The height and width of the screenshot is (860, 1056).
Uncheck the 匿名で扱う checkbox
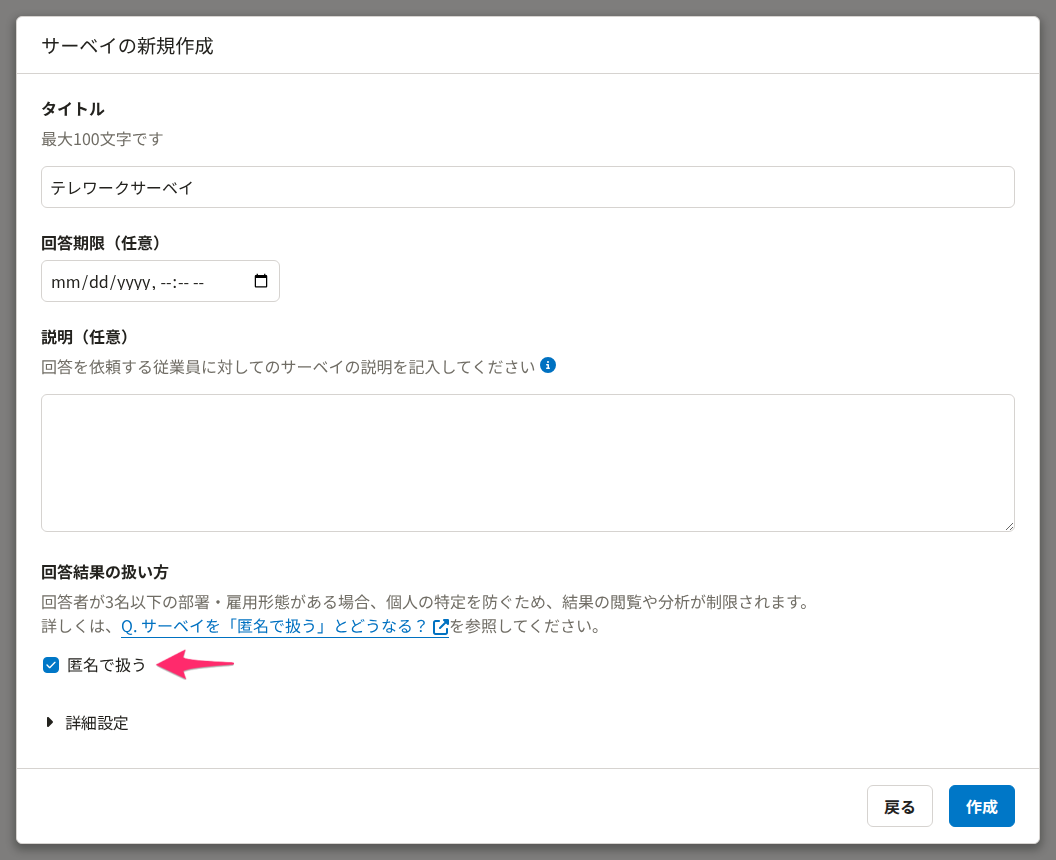(x=51, y=665)
